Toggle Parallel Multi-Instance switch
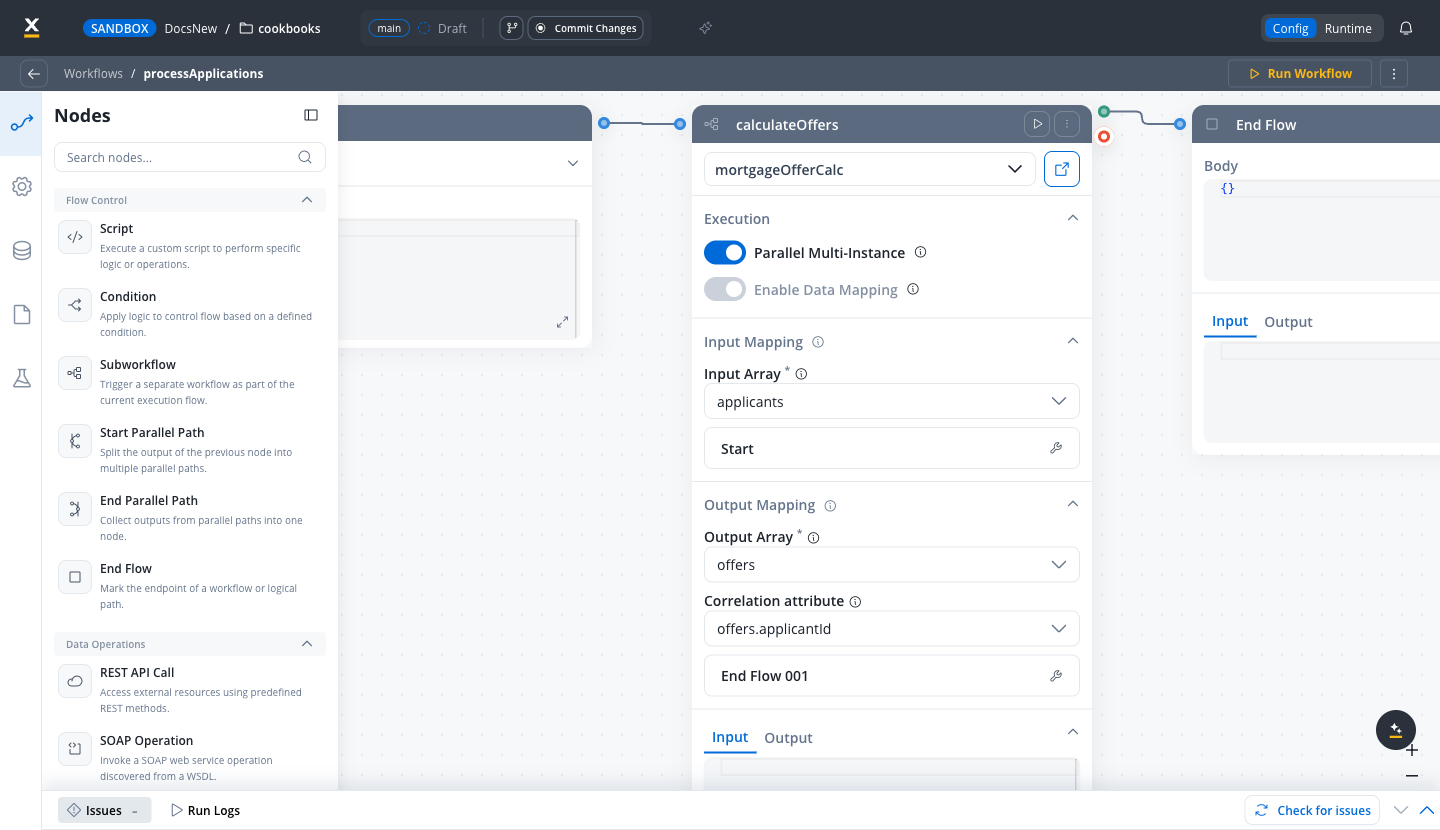1440x830 pixels. [725, 253]
